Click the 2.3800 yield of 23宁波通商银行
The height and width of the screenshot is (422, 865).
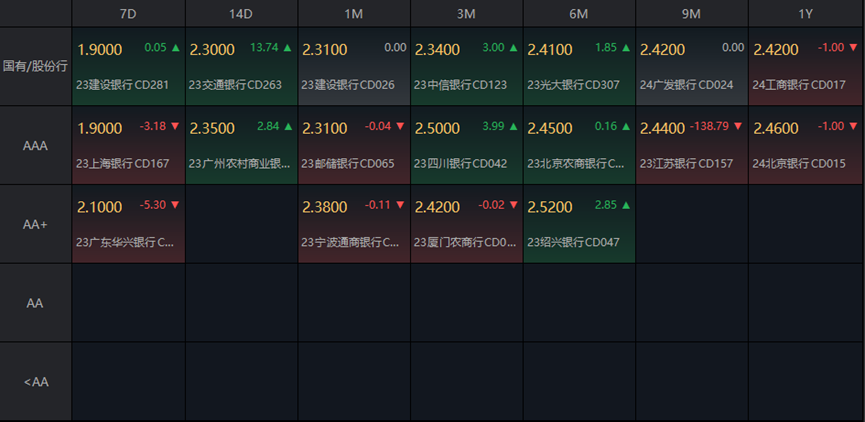pos(325,207)
